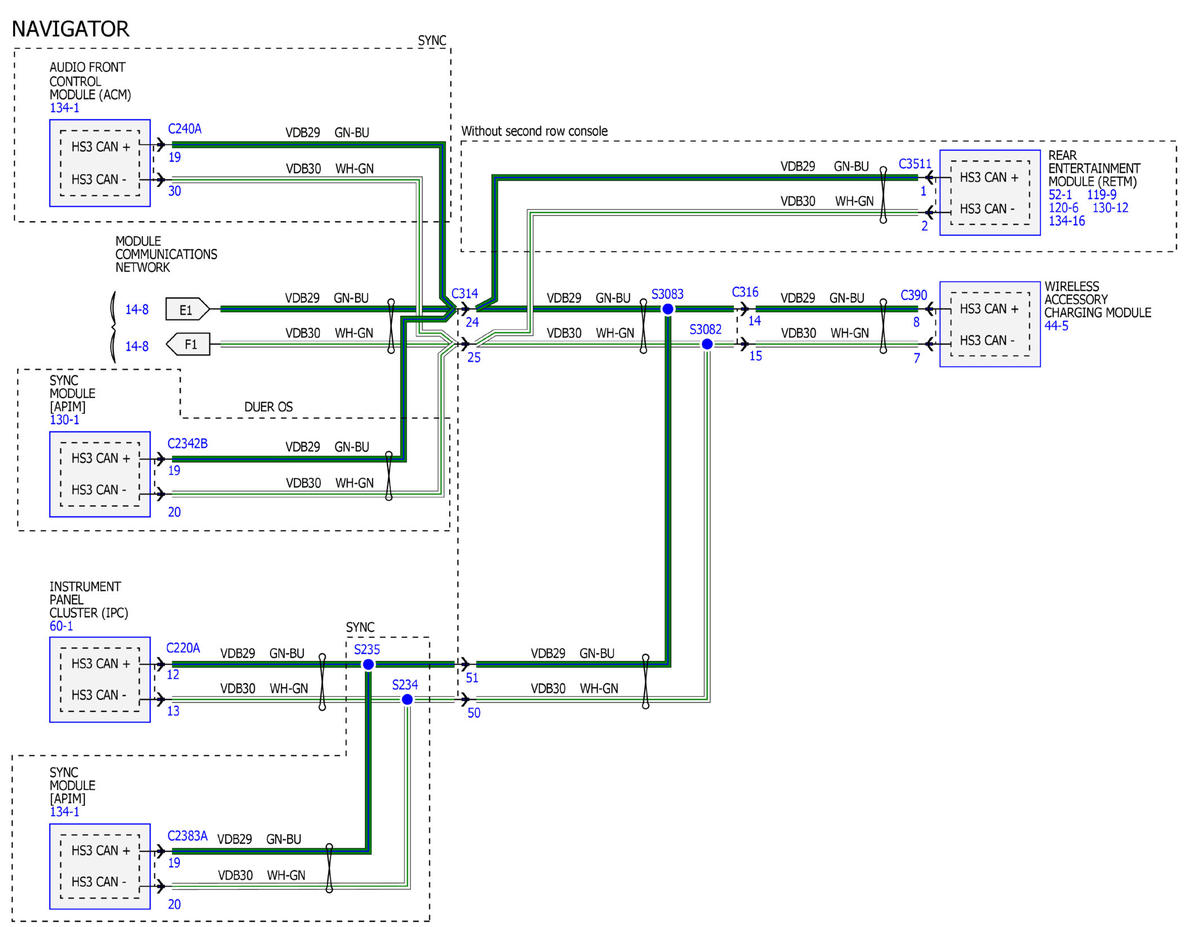Open page 44-5 for Wireless Charging Module

tap(1056, 326)
